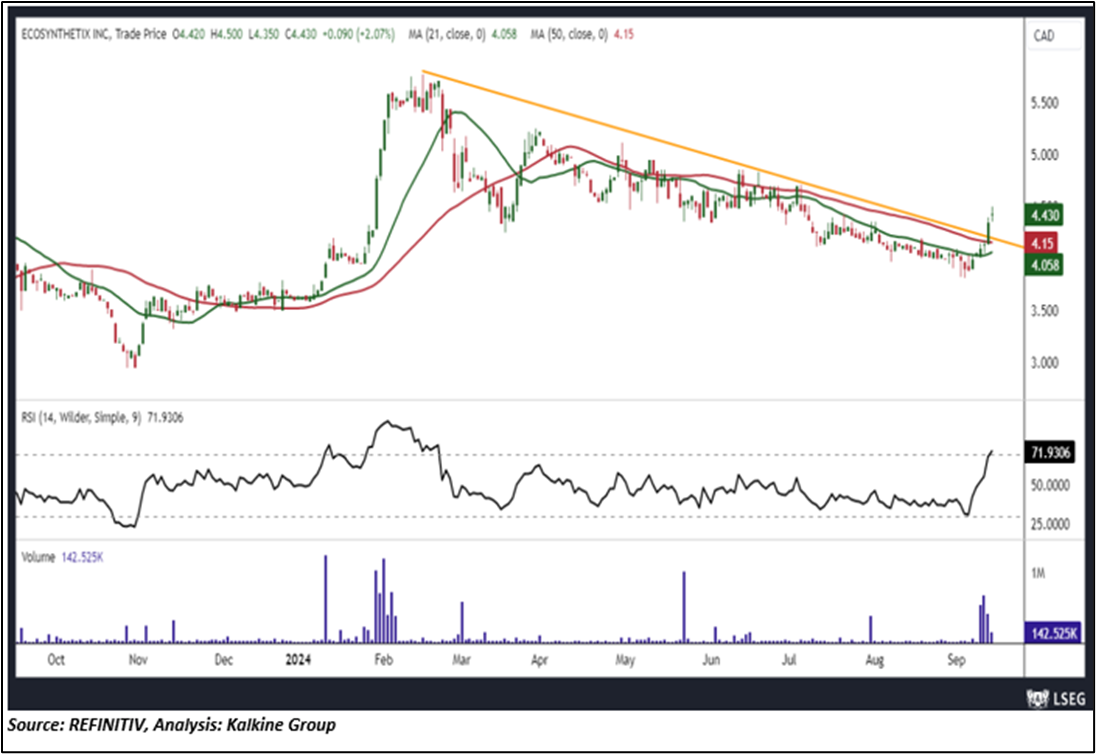1096x754 pixels.
Task: Click the 71.9306 RSI value tag
Action: (1051, 453)
